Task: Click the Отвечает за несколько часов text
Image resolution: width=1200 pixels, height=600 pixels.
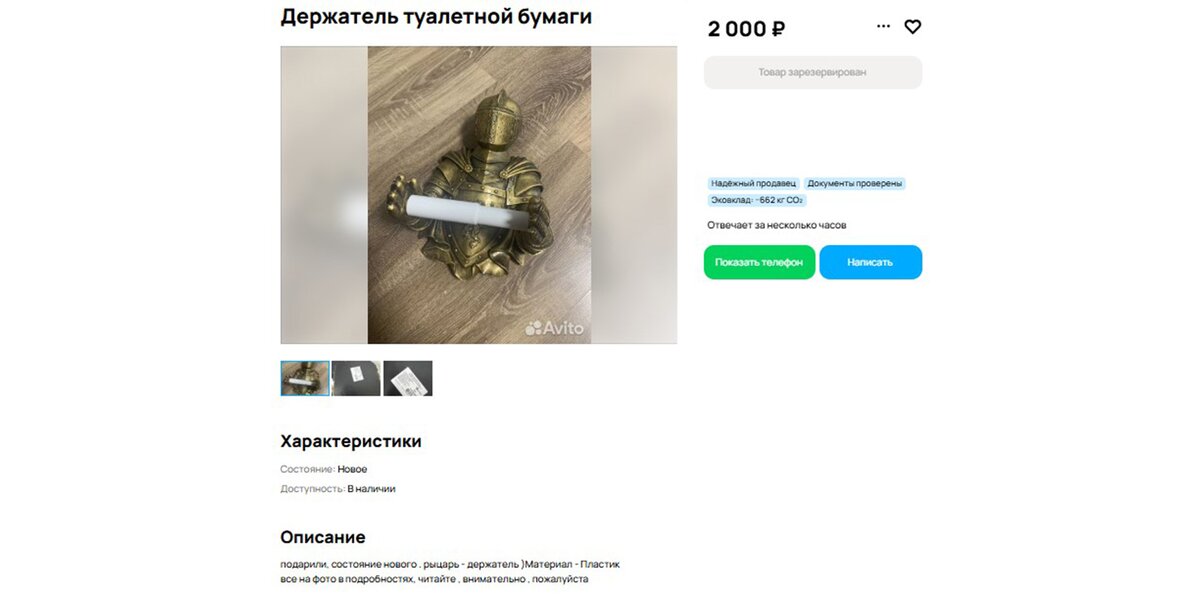Action: click(x=777, y=225)
